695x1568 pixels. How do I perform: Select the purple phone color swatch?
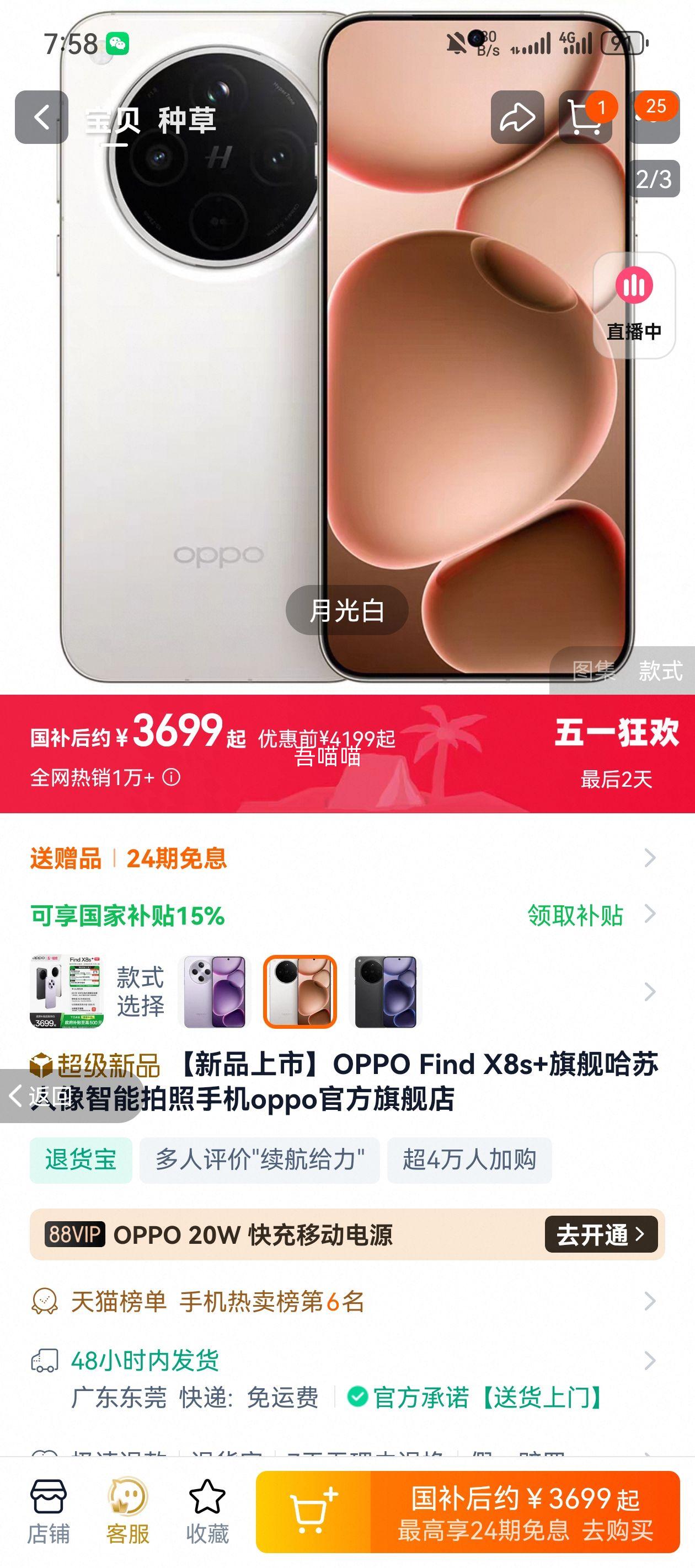pyautogui.click(x=215, y=991)
